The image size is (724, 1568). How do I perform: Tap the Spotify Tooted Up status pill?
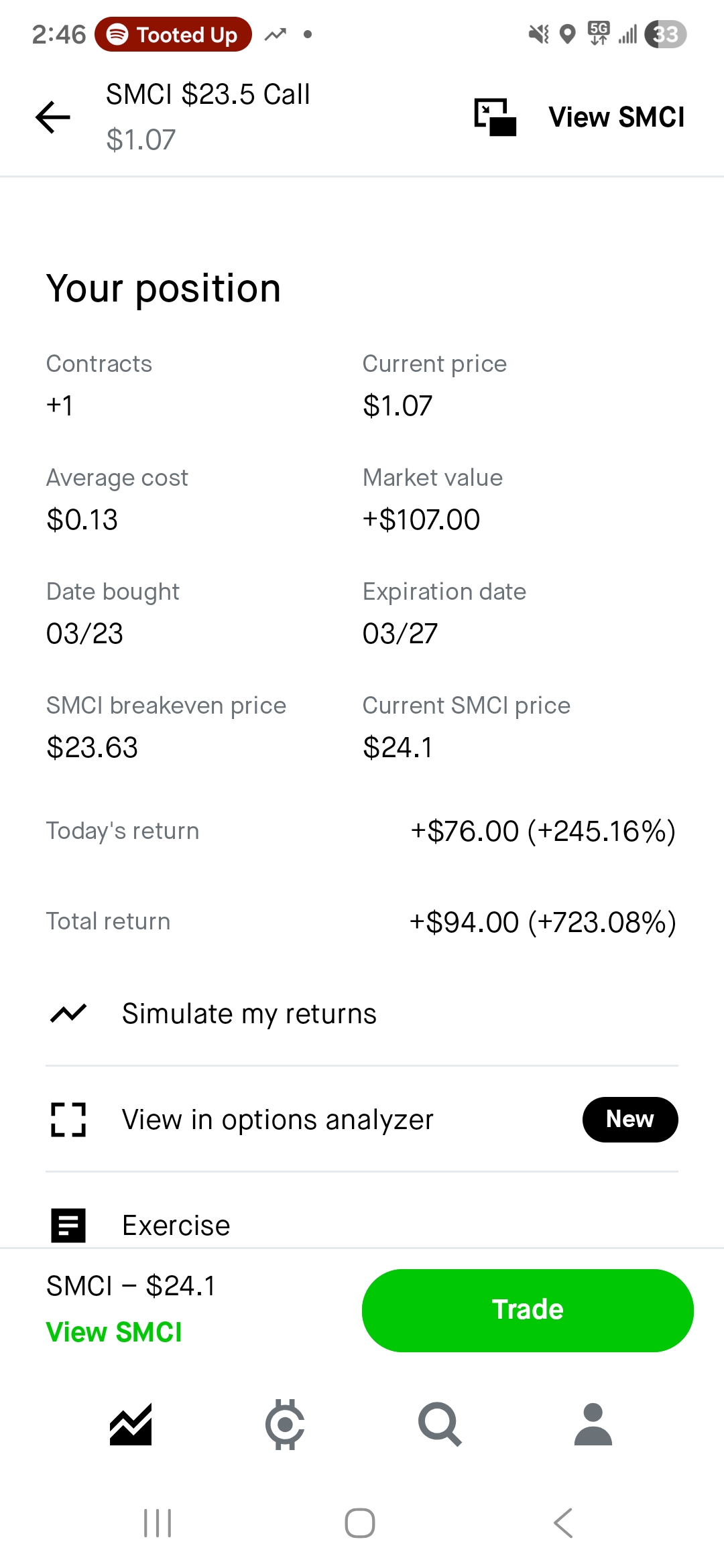173,34
